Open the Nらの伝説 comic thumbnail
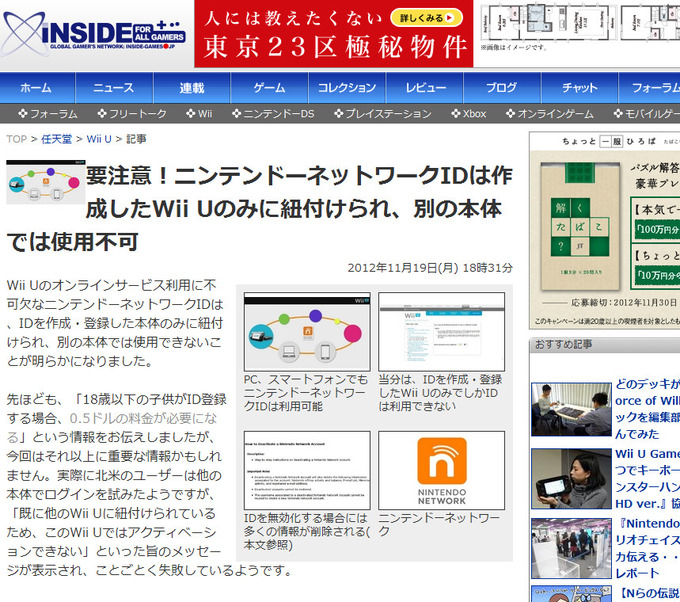Screen dimensions: 680x602 (x=571, y=594)
